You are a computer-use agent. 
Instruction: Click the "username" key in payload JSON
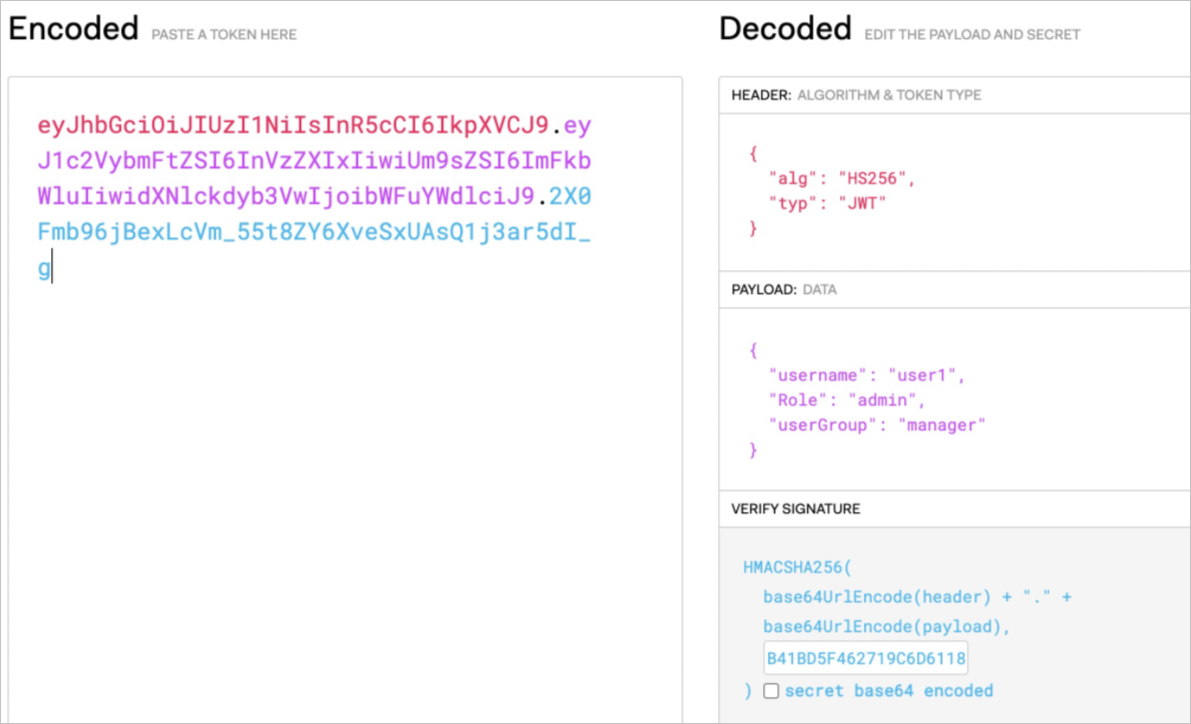[x=813, y=375]
